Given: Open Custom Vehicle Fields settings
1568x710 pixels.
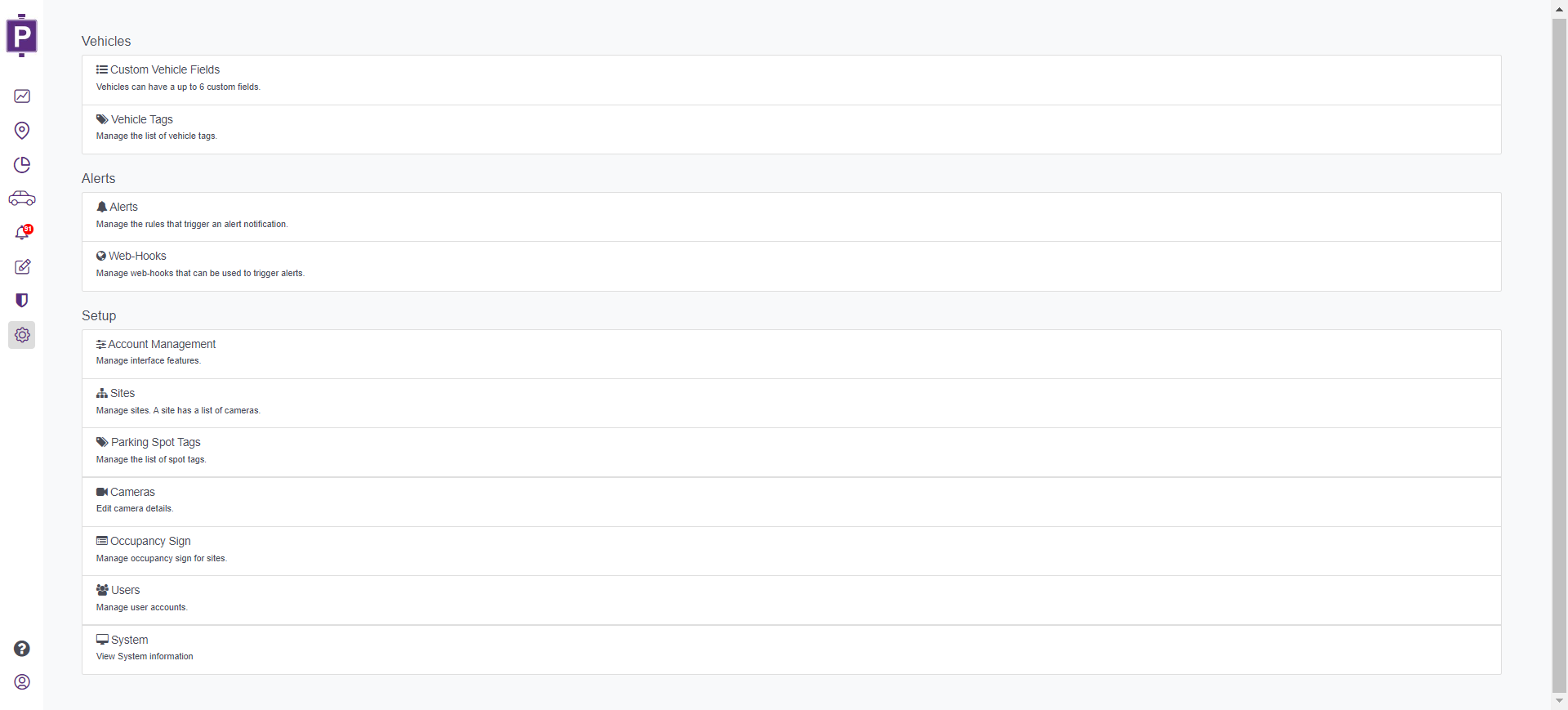Looking at the screenshot, I should (x=164, y=70).
